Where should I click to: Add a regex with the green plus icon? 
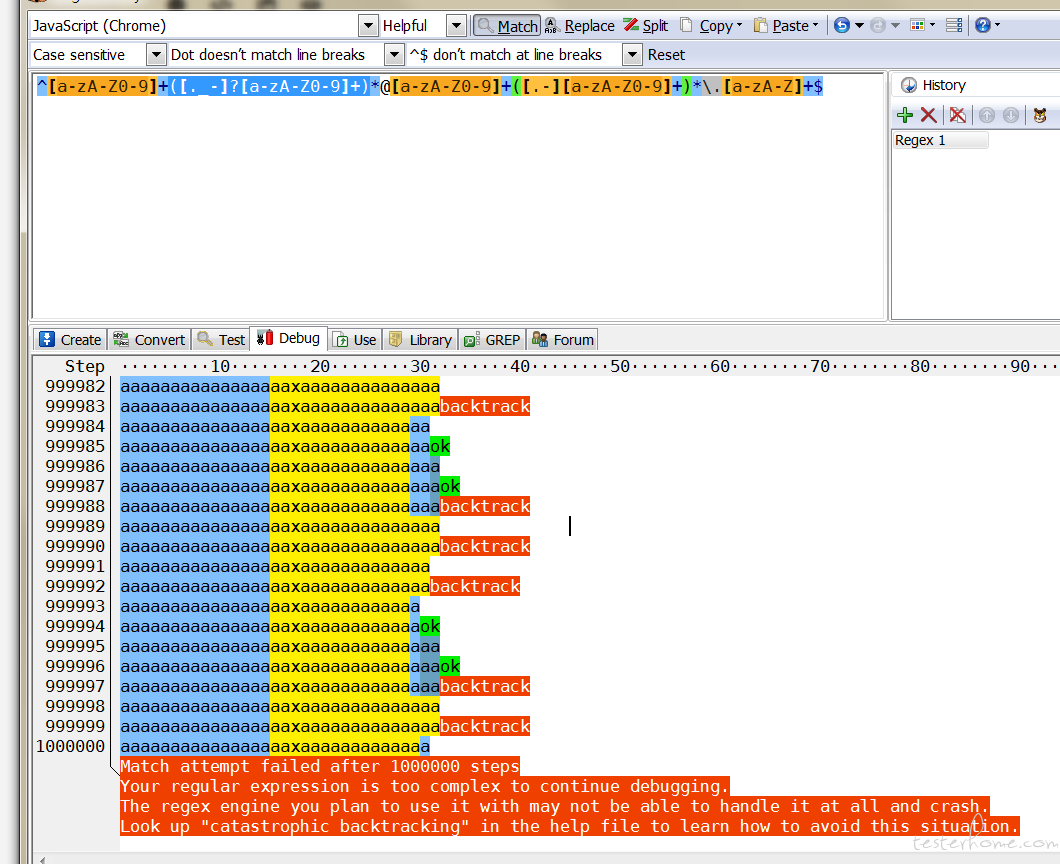pyautogui.click(x=905, y=115)
